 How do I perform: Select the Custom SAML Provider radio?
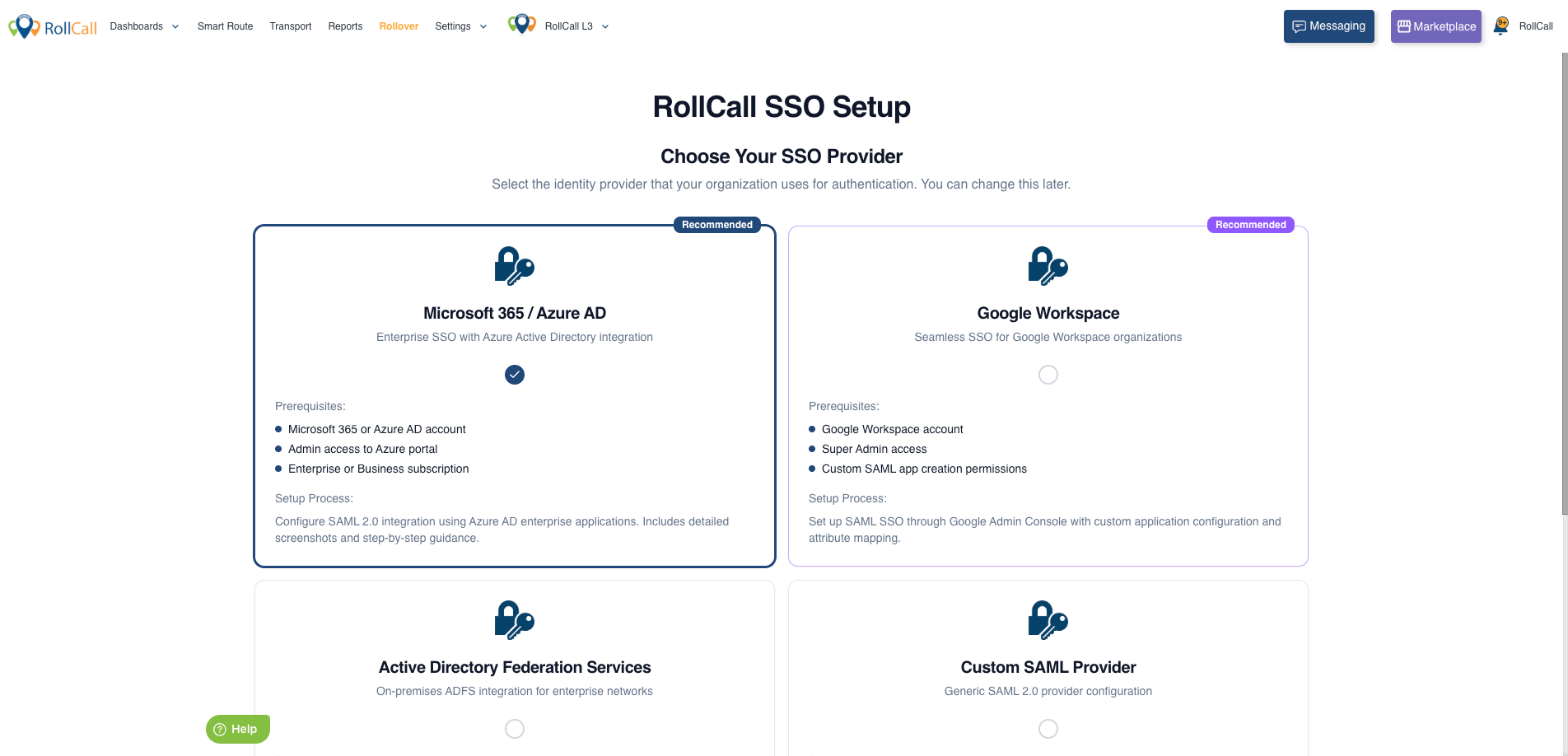(1048, 729)
